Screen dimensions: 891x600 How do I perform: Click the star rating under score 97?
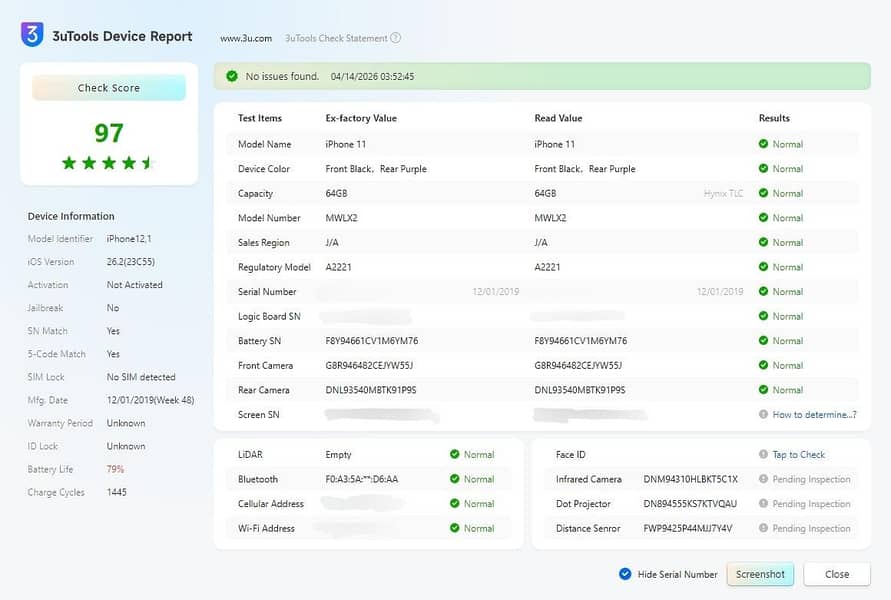pyautogui.click(x=109, y=162)
